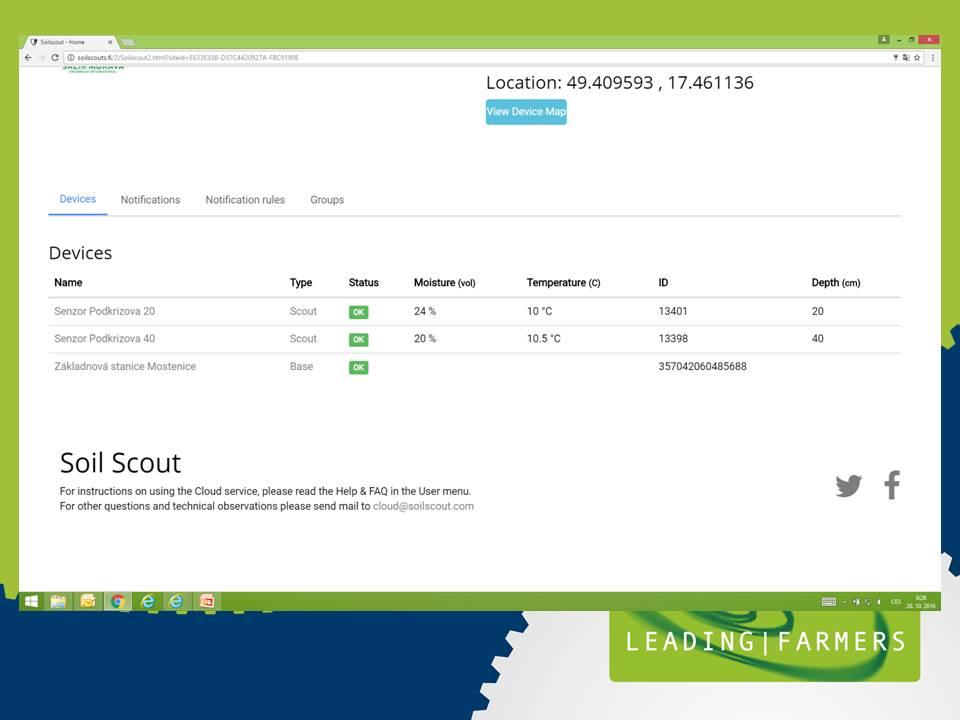
Task: Click the 24 % moisture value
Action: pyautogui.click(x=425, y=311)
